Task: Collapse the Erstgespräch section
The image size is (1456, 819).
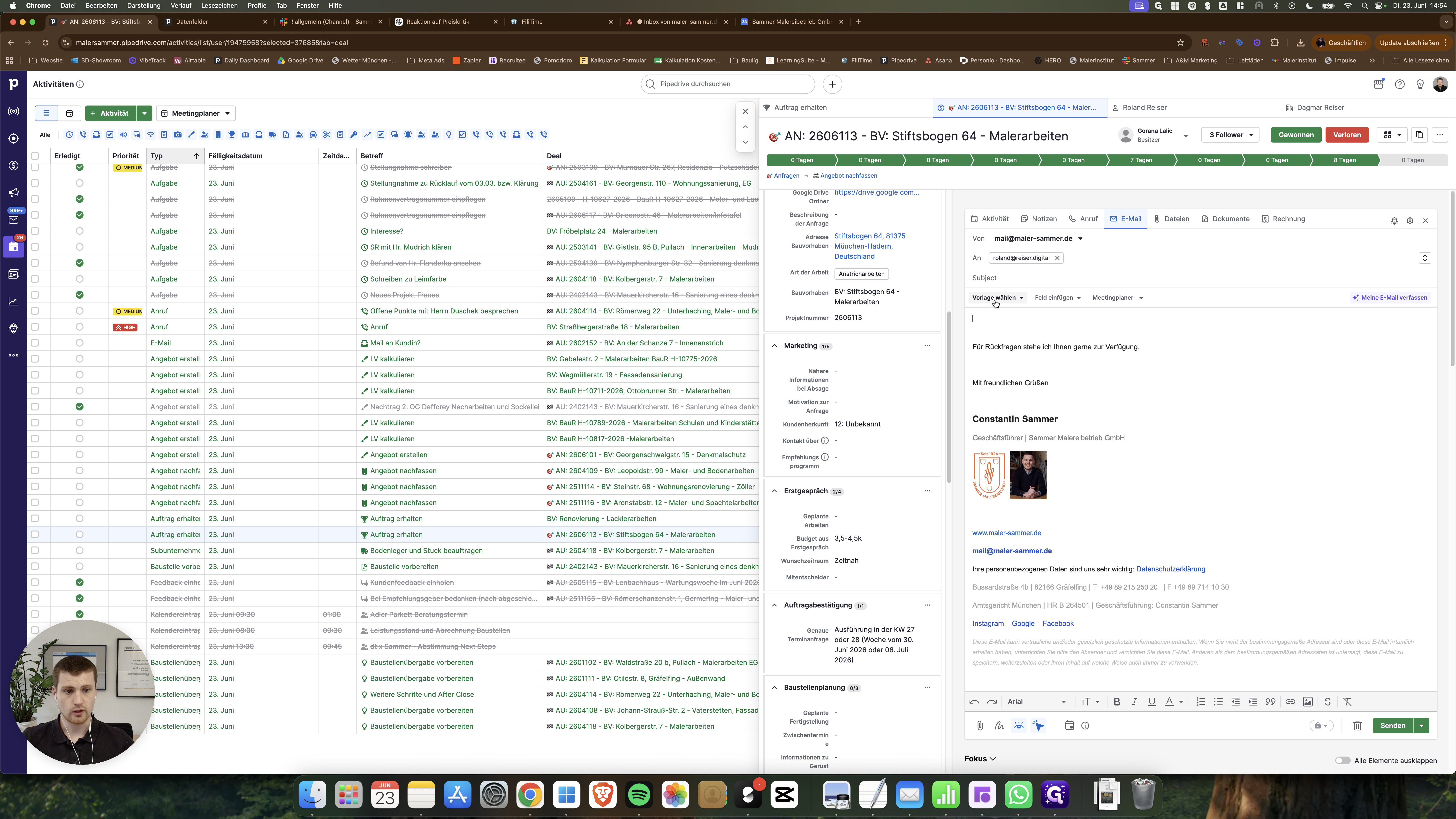Action: (774, 491)
